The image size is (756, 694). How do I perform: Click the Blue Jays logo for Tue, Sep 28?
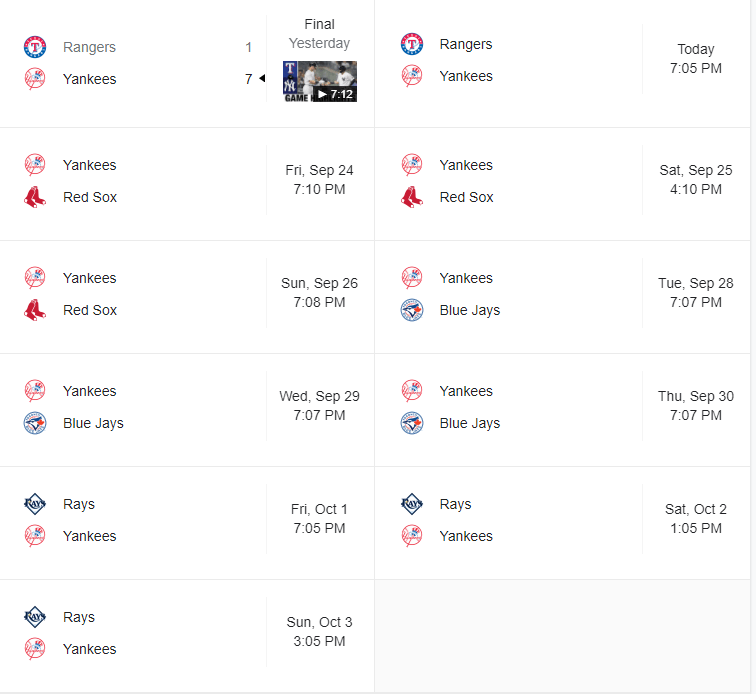point(412,310)
